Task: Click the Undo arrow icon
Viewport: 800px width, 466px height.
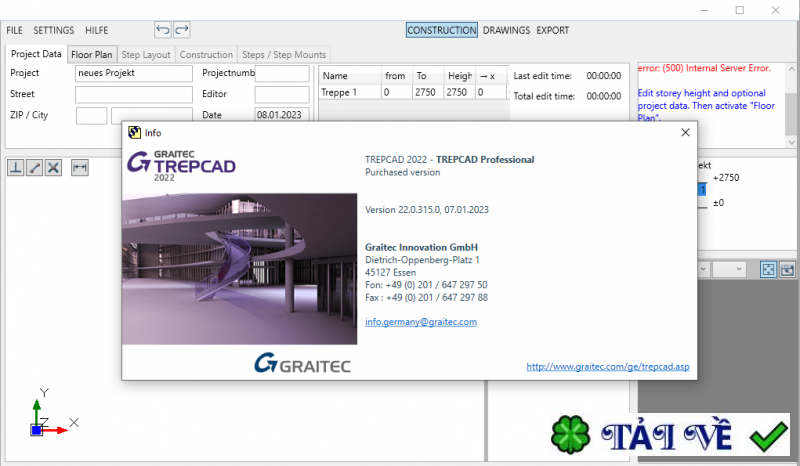Action: (163, 30)
